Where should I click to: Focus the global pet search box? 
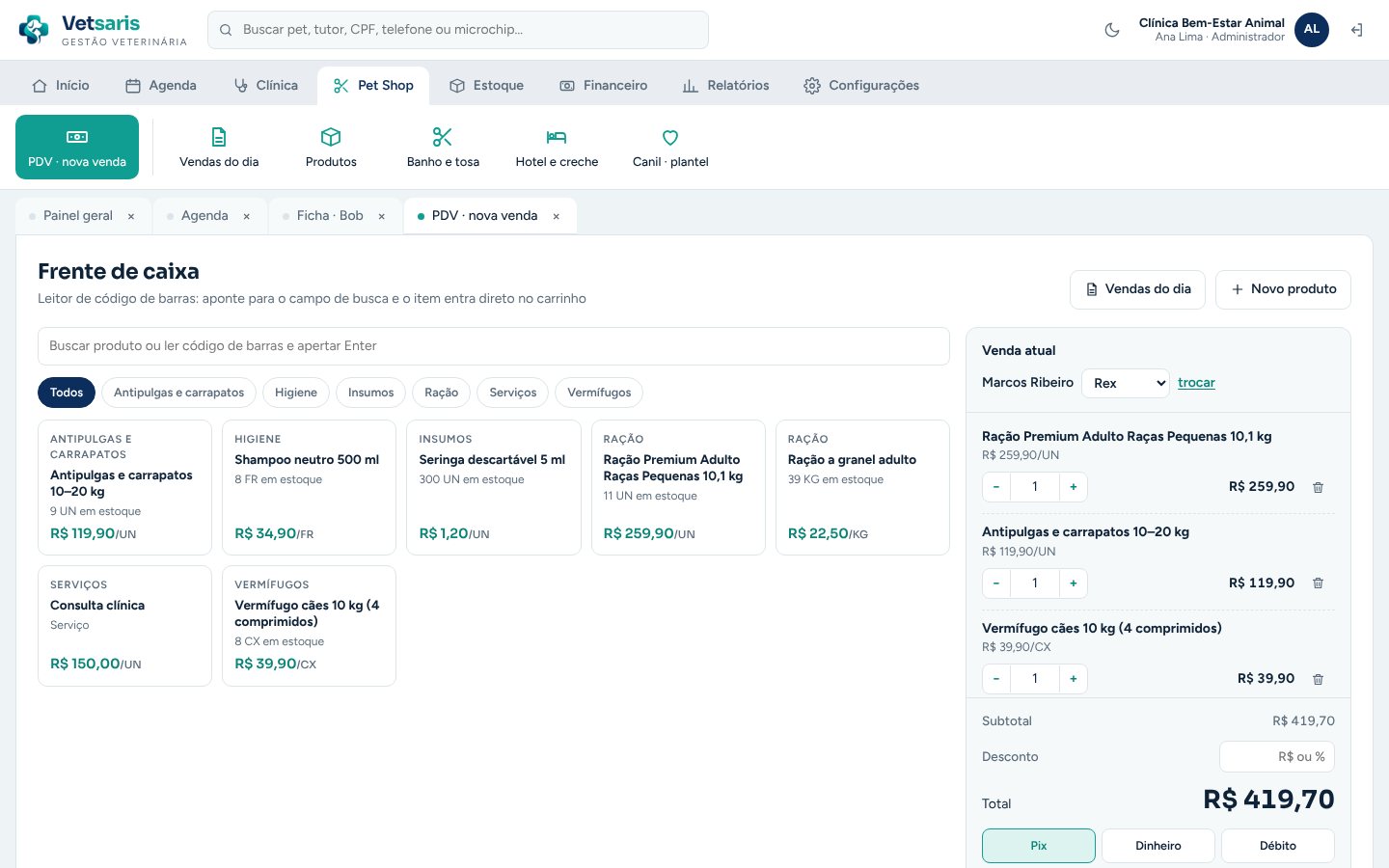click(x=458, y=30)
